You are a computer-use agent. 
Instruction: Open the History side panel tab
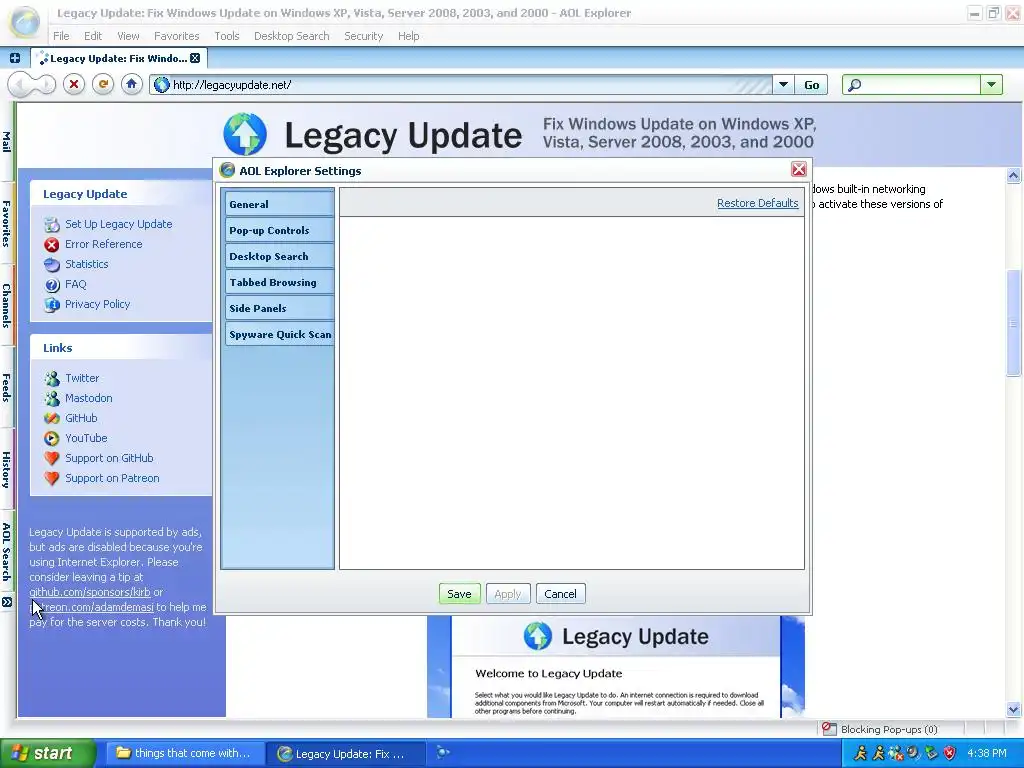(7, 470)
